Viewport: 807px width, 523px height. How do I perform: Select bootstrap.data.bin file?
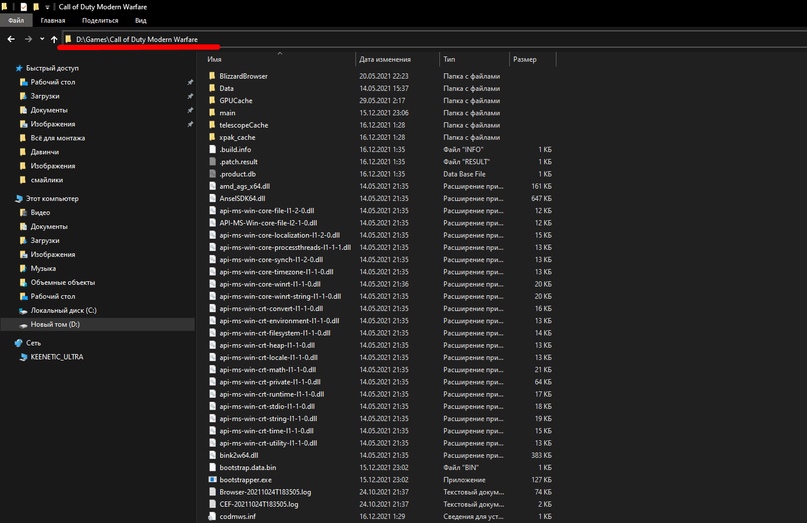click(248, 467)
